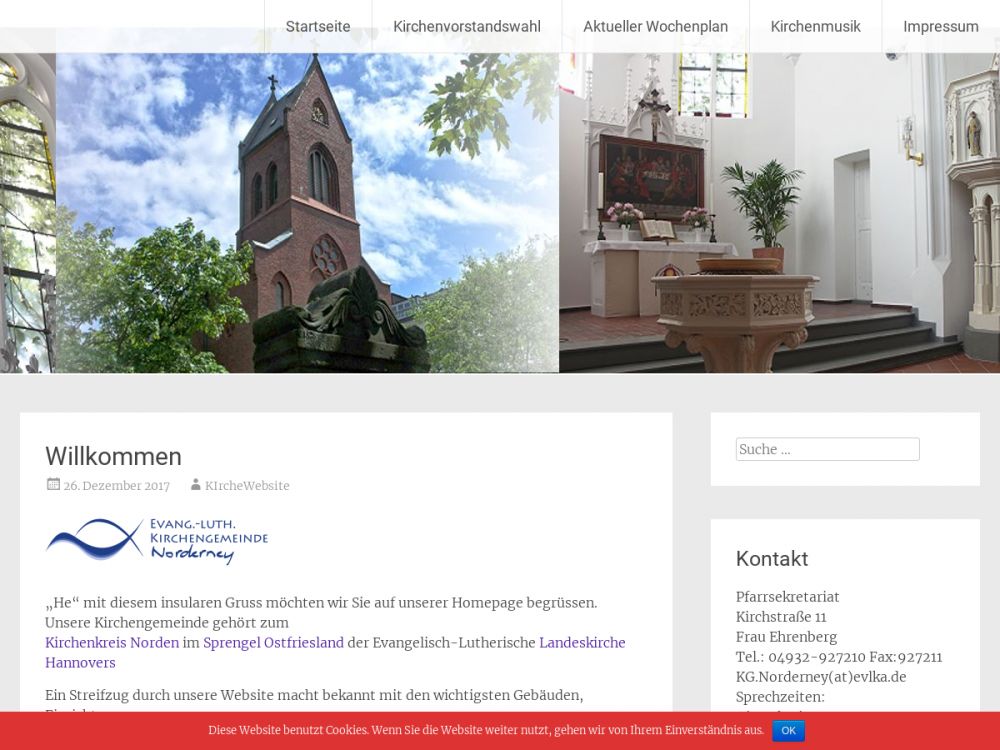Open Aktueller Wochenplan in navigation
The height and width of the screenshot is (750, 1000).
655,27
